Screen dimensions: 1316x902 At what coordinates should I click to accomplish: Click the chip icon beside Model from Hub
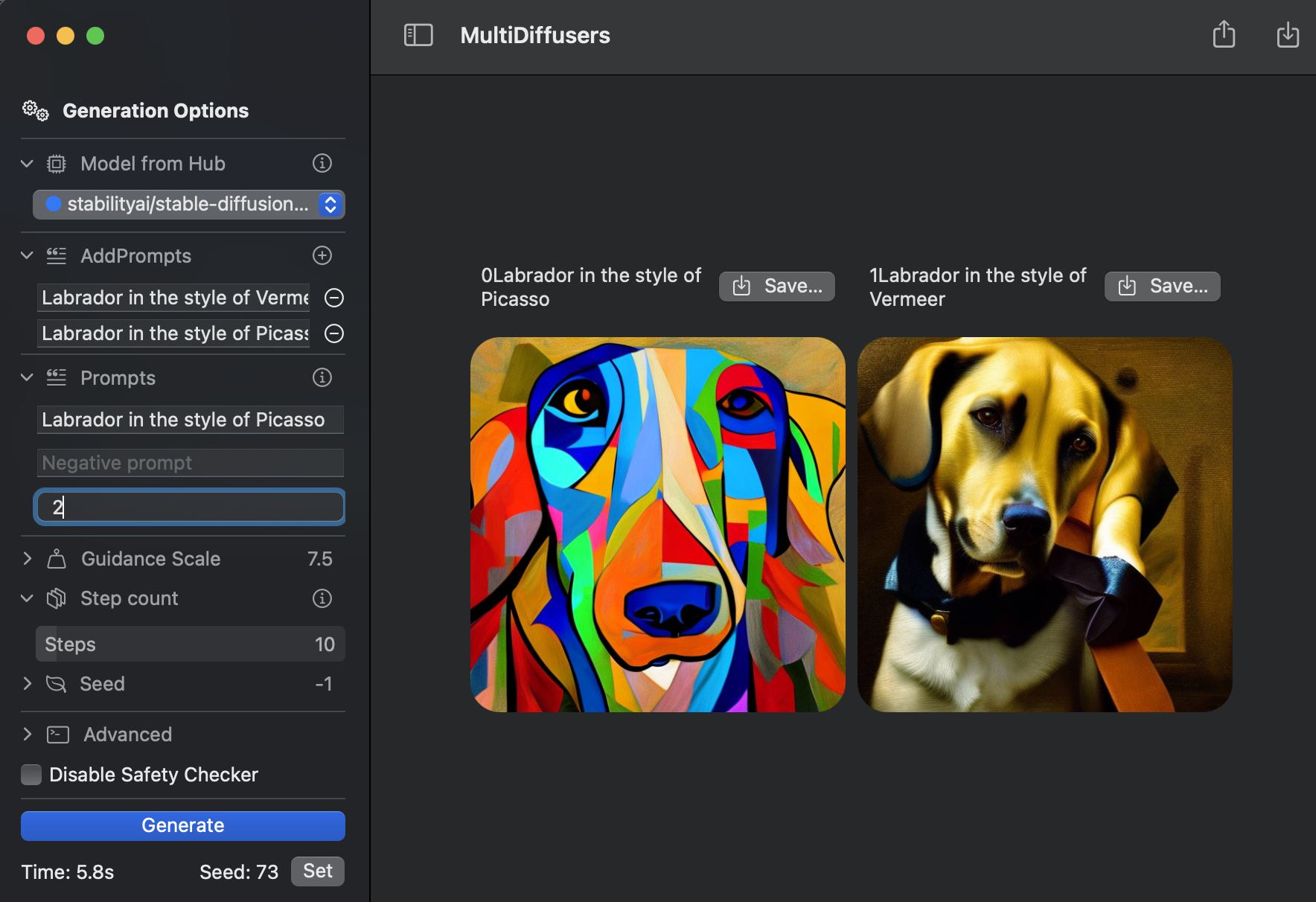[x=57, y=164]
